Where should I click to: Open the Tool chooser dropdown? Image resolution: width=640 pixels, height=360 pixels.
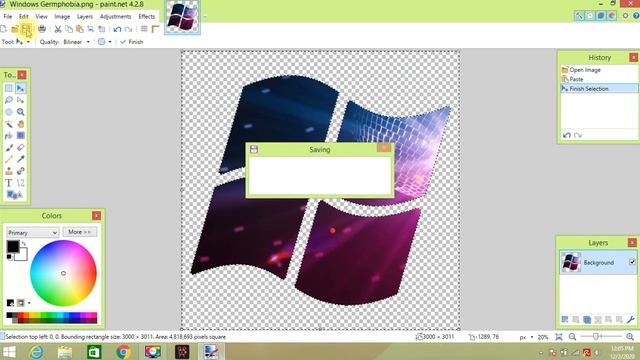[21, 42]
